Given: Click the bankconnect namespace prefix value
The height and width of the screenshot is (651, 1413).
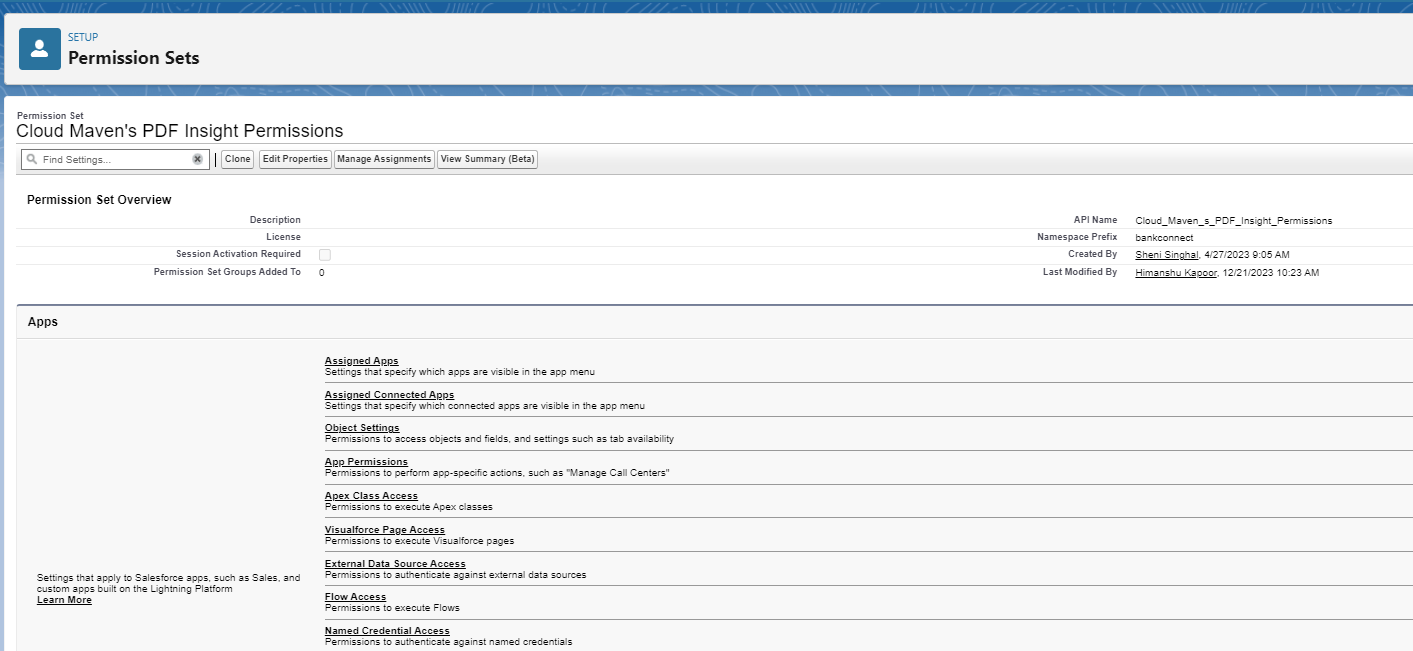Looking at the screenshot, I should coord(1164,238).
